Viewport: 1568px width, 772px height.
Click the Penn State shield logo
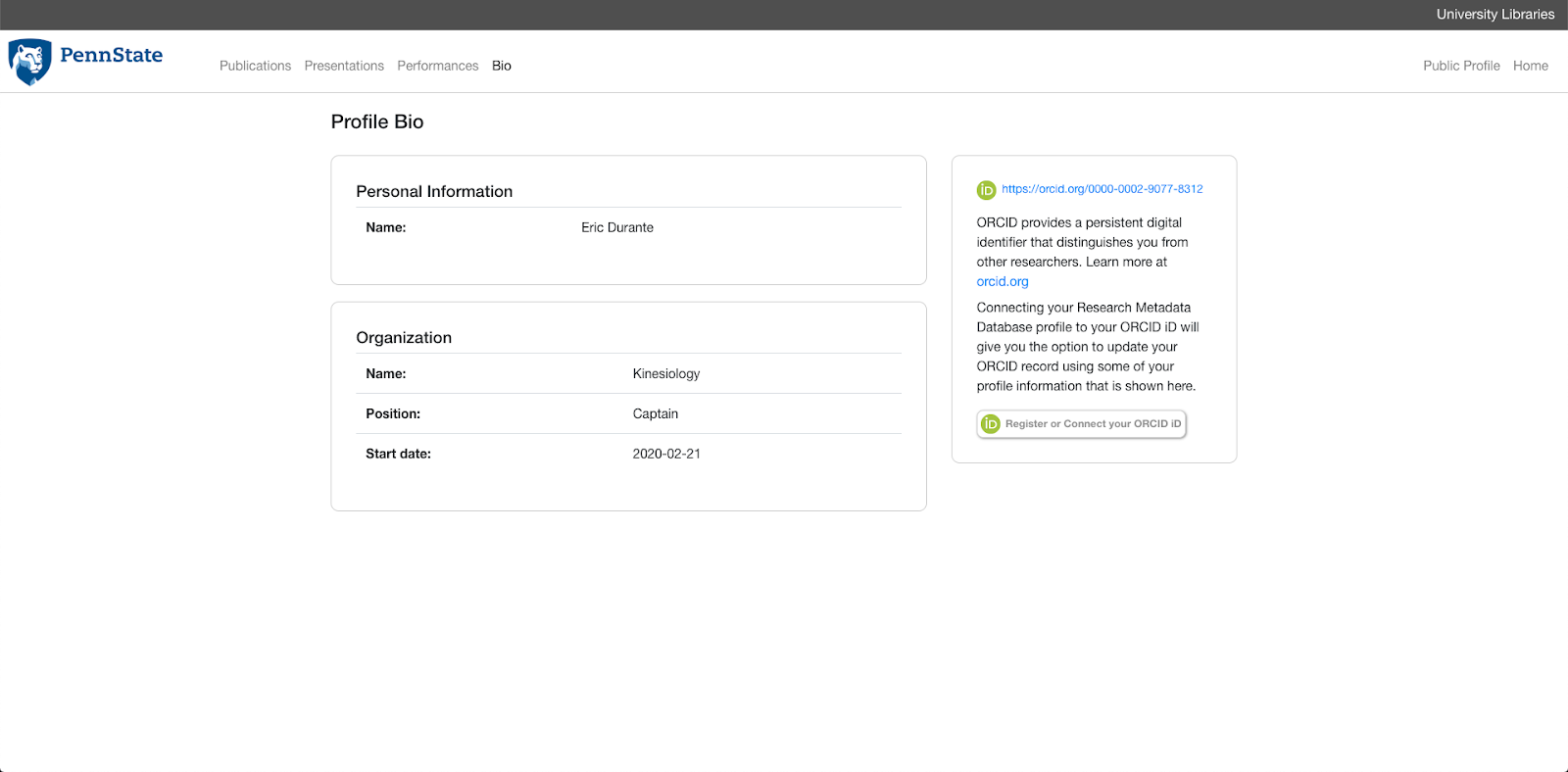[x=29, y=62]
